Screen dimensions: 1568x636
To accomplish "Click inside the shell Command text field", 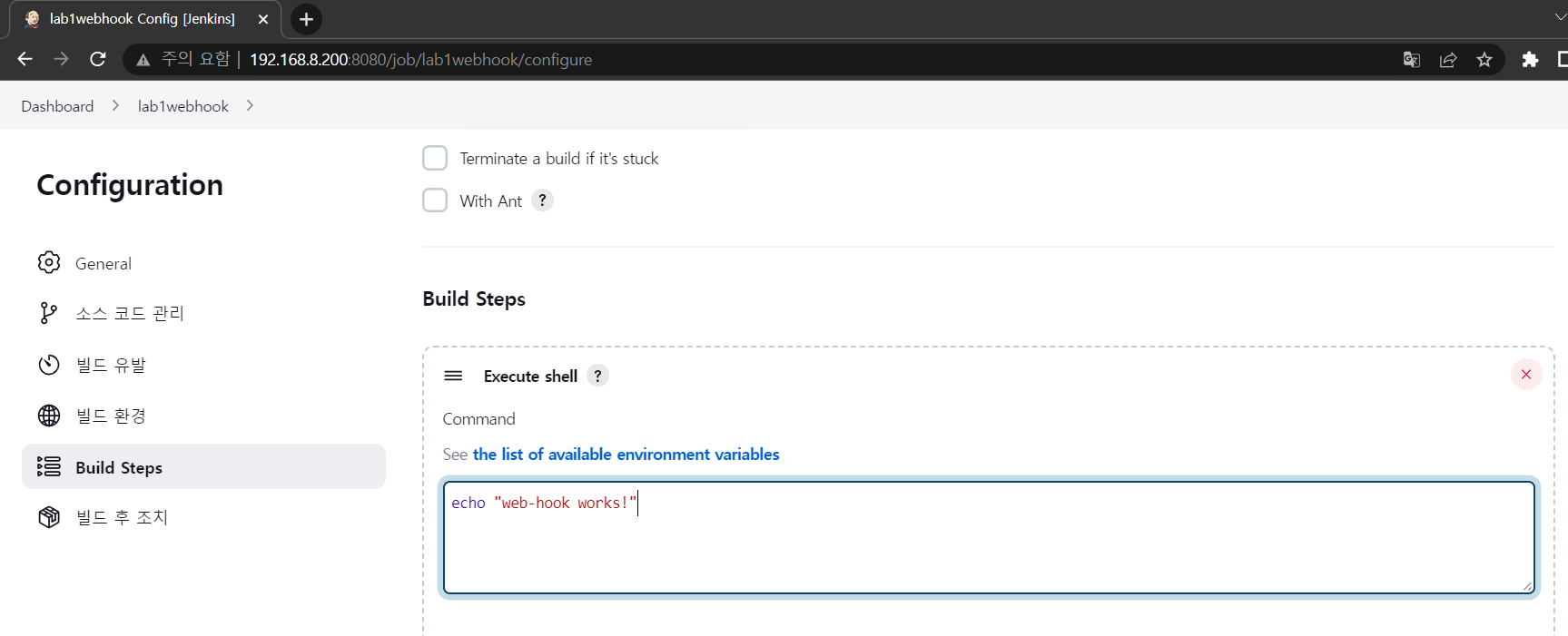I will 988,538.
